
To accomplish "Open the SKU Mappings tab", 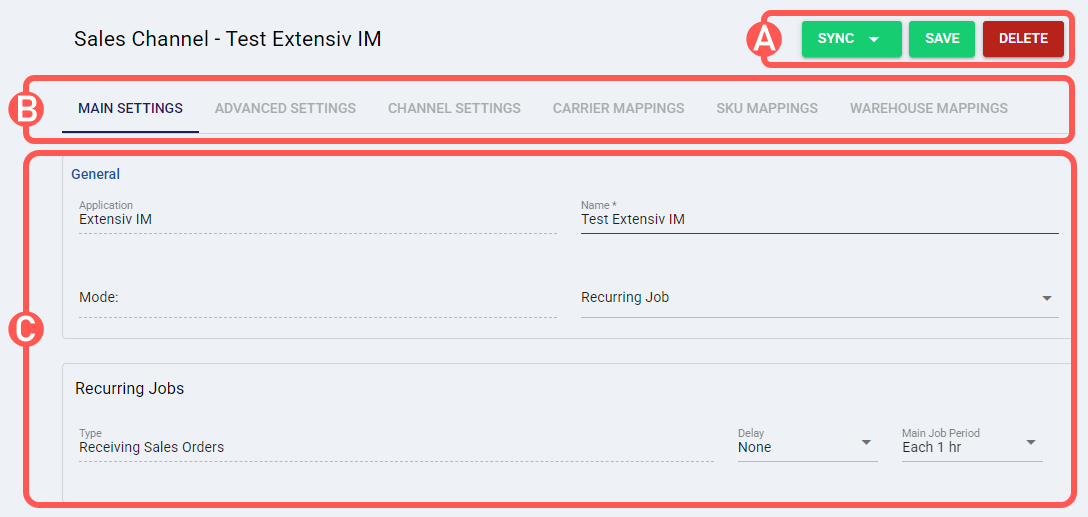I will 767,109.
